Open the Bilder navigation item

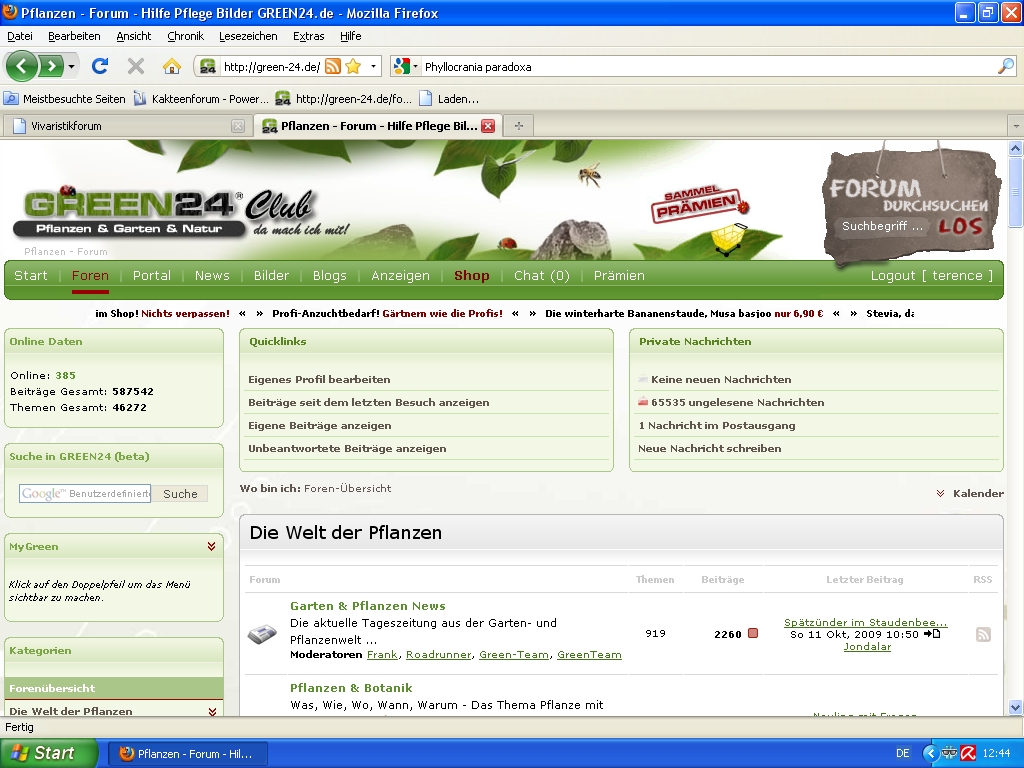[x=271, y=276]
